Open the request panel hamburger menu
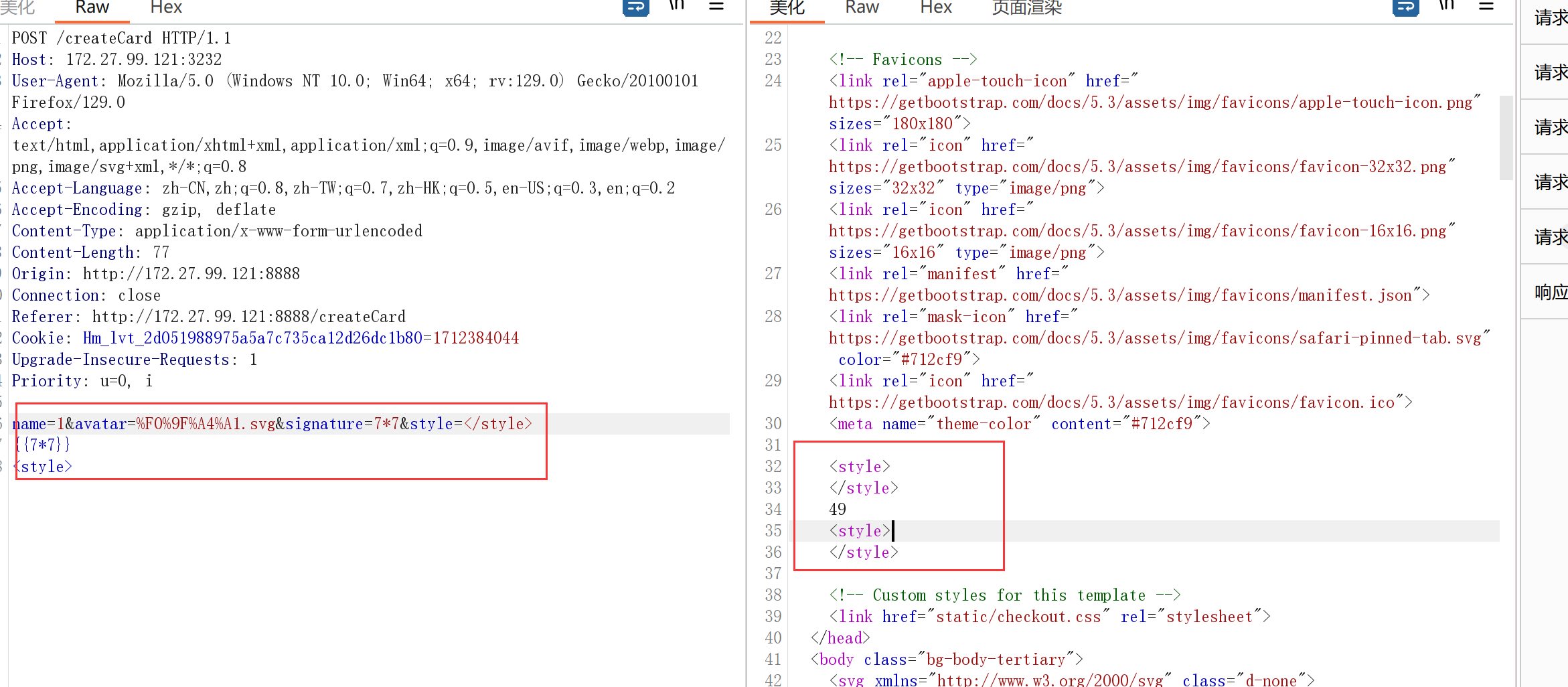This screenshot has width=1568, height=687. [x=716, y=7]
